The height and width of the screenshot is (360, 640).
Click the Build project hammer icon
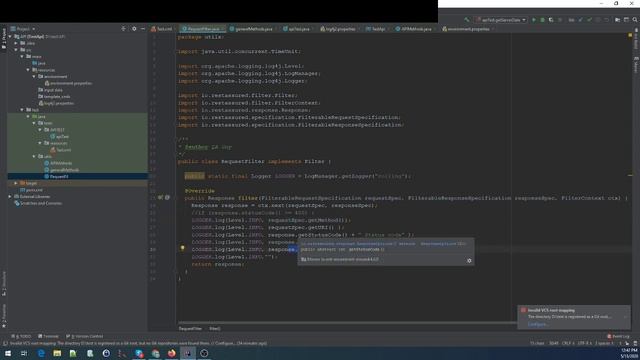pos(467,20)
